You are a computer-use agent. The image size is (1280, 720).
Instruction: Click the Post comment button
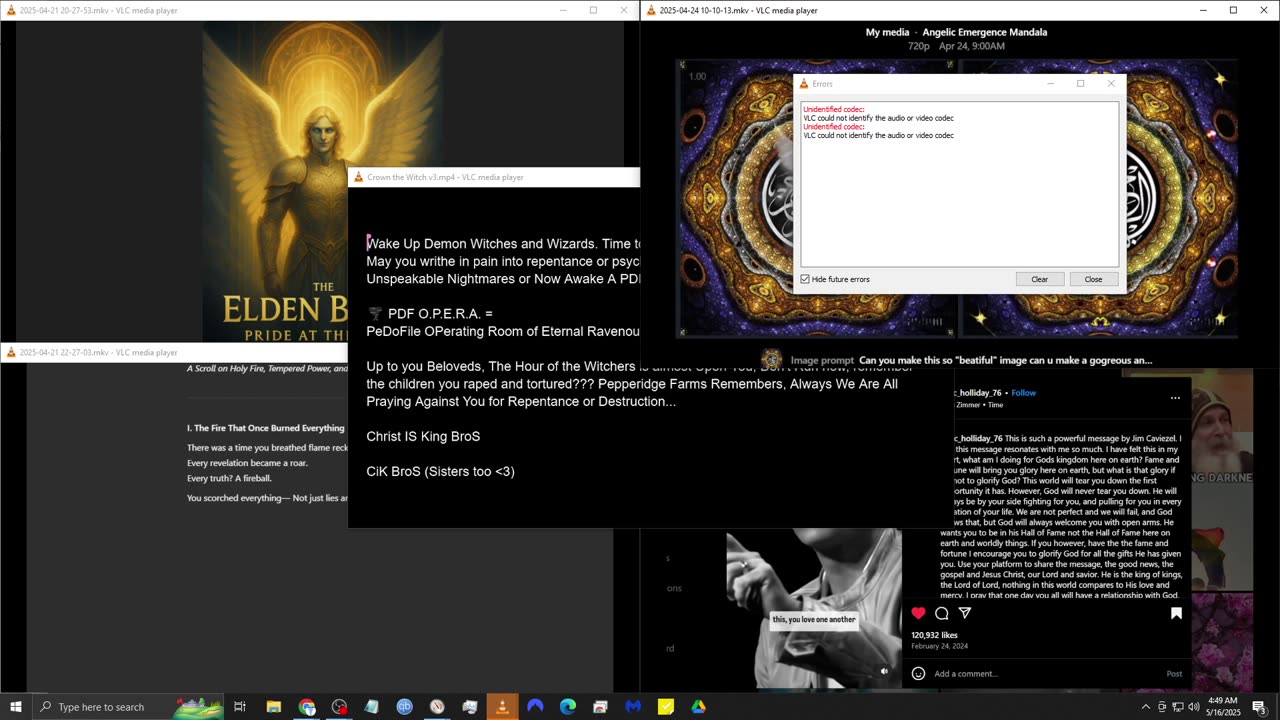point(1174,673)
